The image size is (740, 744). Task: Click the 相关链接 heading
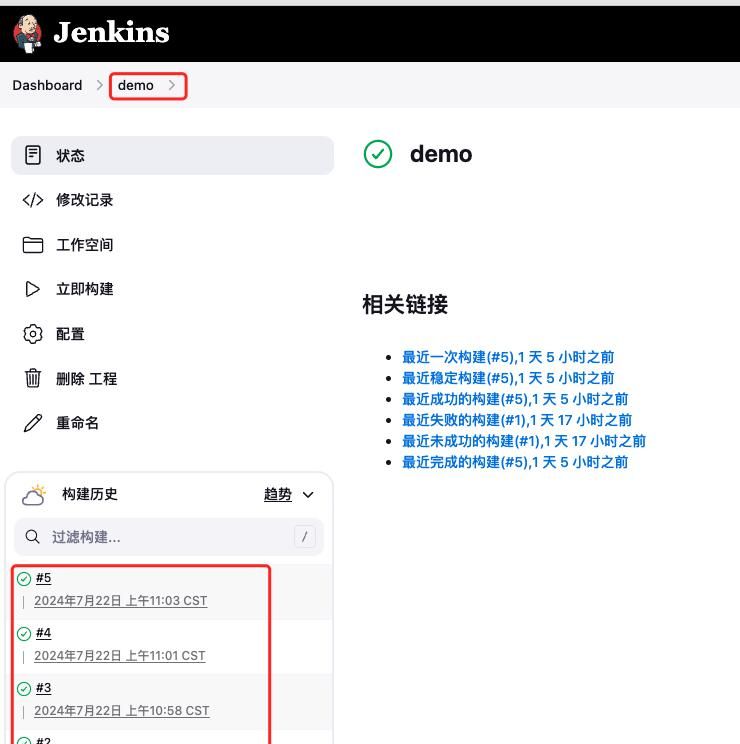(405, 304)
